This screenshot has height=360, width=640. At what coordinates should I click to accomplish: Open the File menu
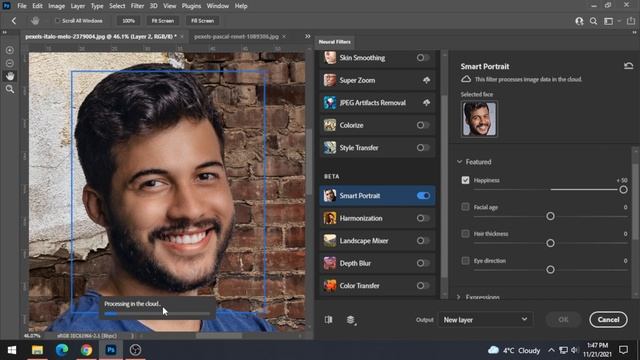click(x=22, y=6)
